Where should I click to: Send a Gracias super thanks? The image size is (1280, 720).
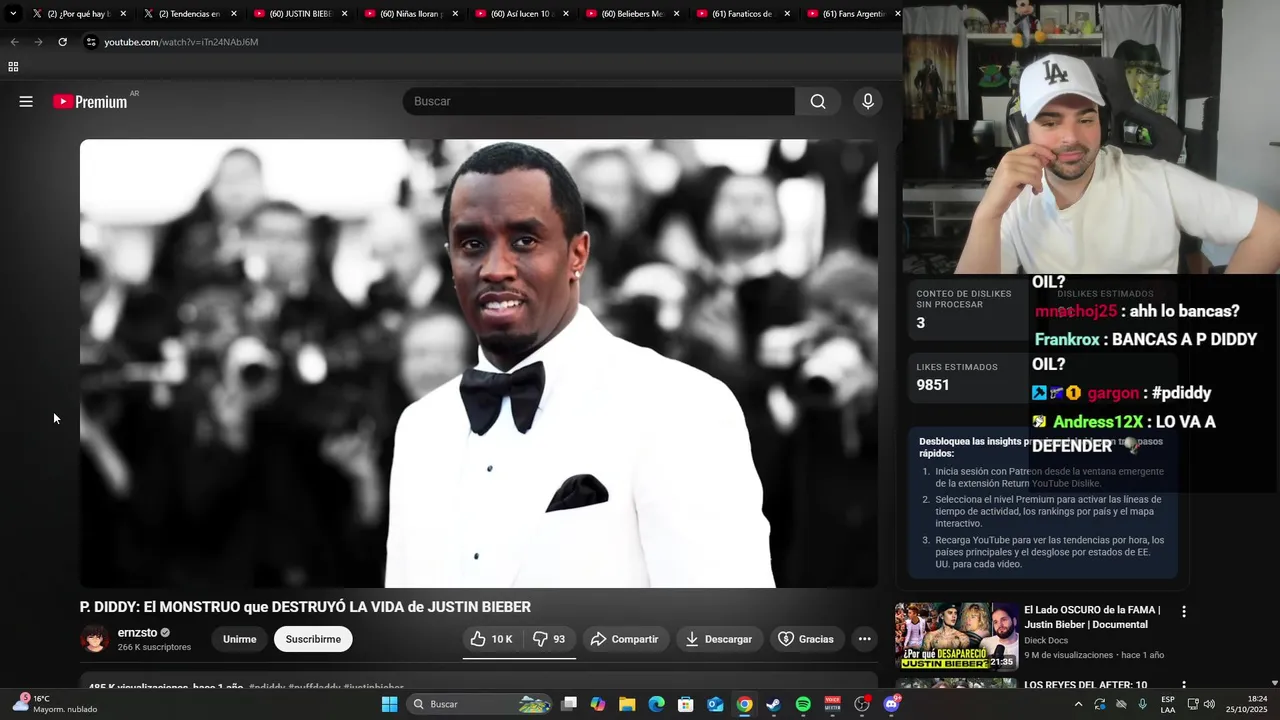(806, 639)
